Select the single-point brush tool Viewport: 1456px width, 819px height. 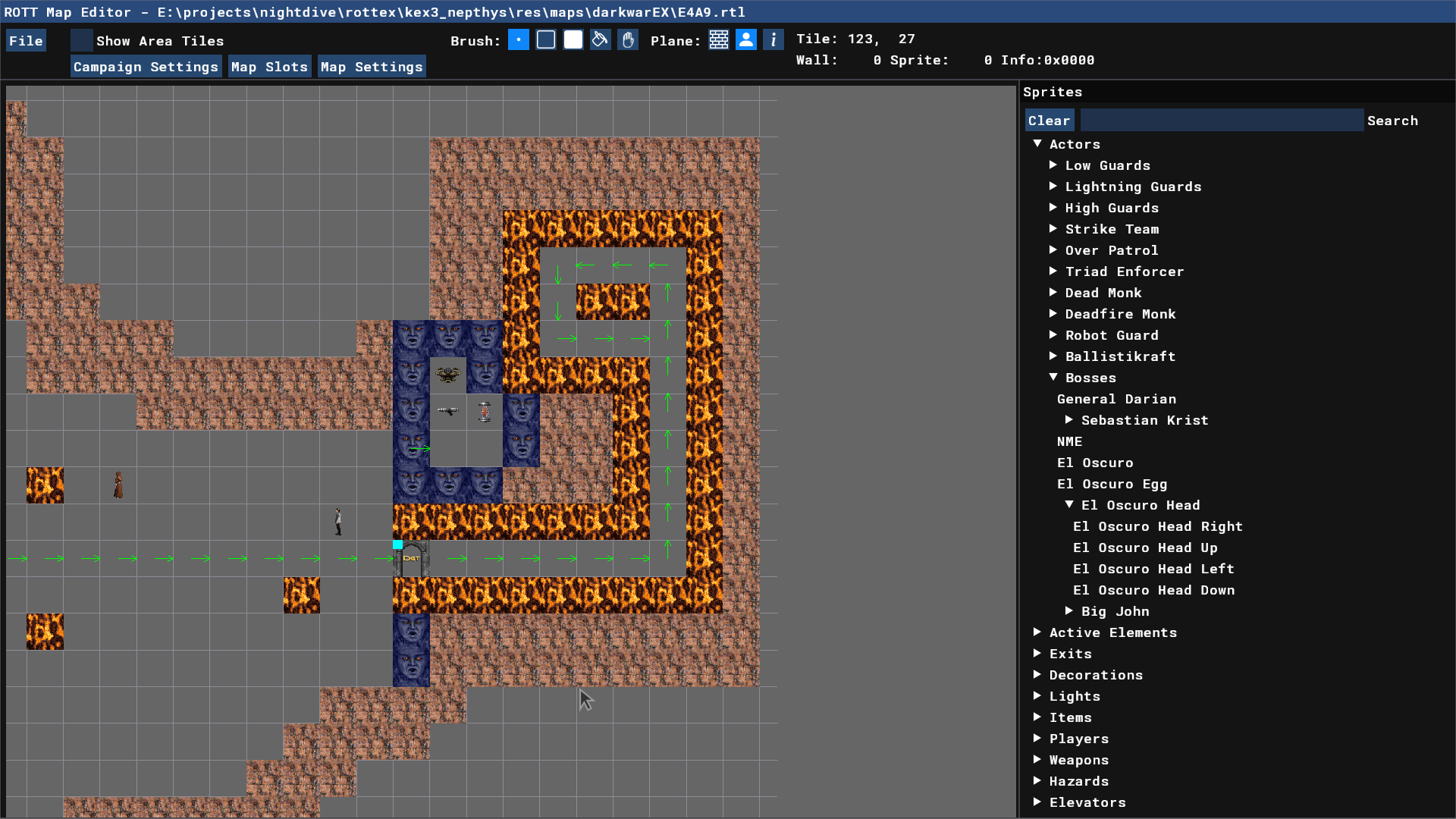[x=518, y=40]
